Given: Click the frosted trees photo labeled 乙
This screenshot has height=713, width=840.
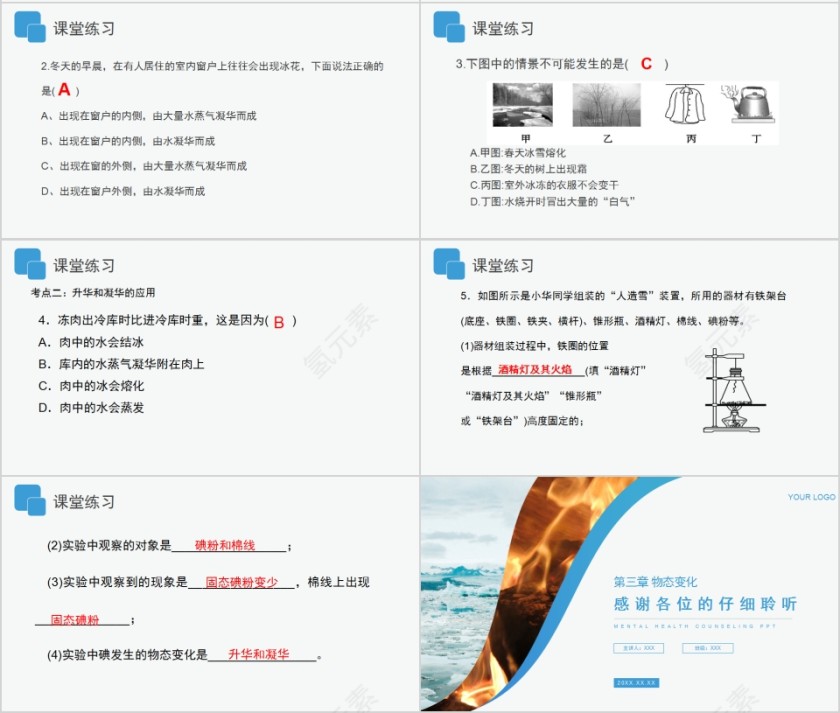Looking at the screenshot, I should pos(606,103).
